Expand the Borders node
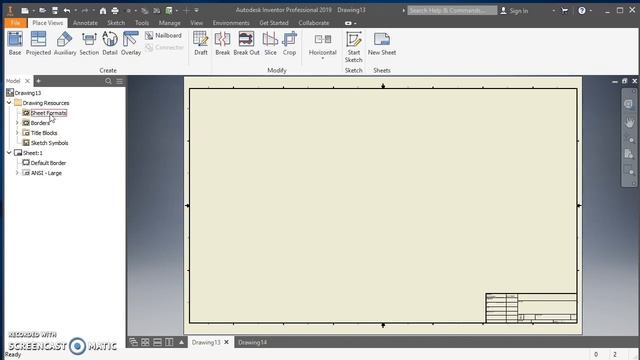This screenshot has width=640, height=360. click(x=17, y=122)
